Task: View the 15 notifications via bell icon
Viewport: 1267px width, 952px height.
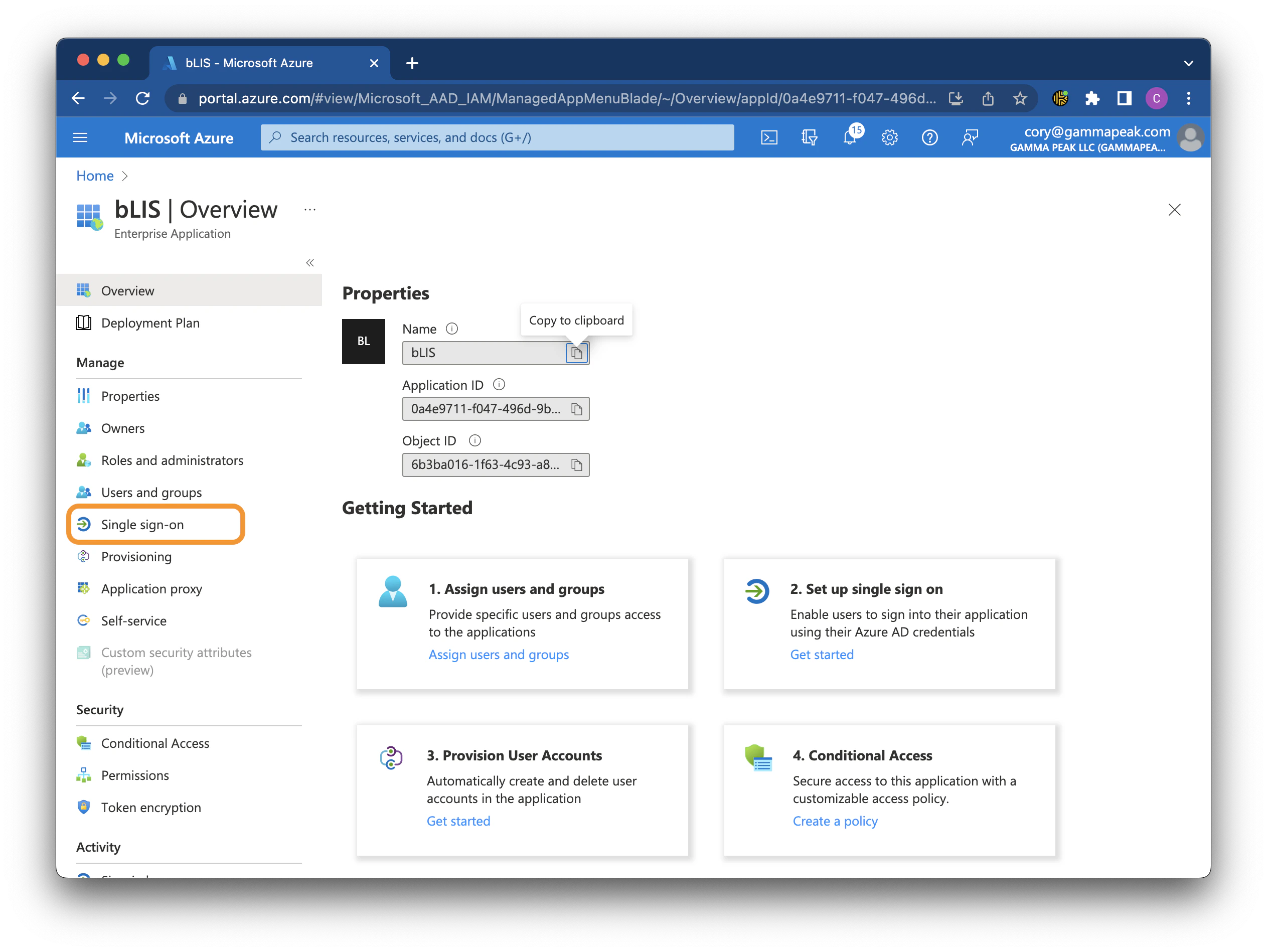Action: (850, 137)
